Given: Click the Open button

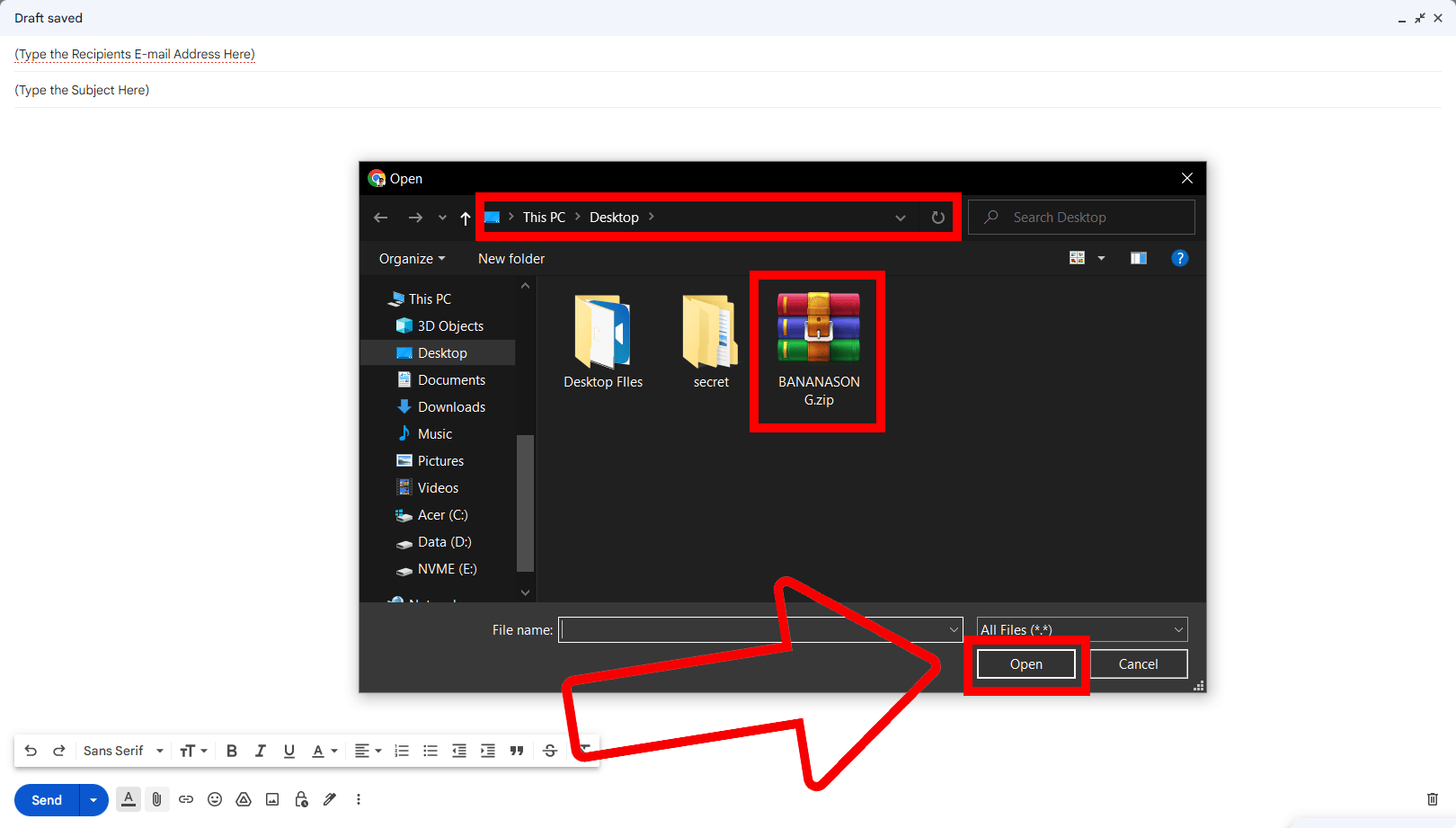Looking at the screenshot, I should (1025, 663).
